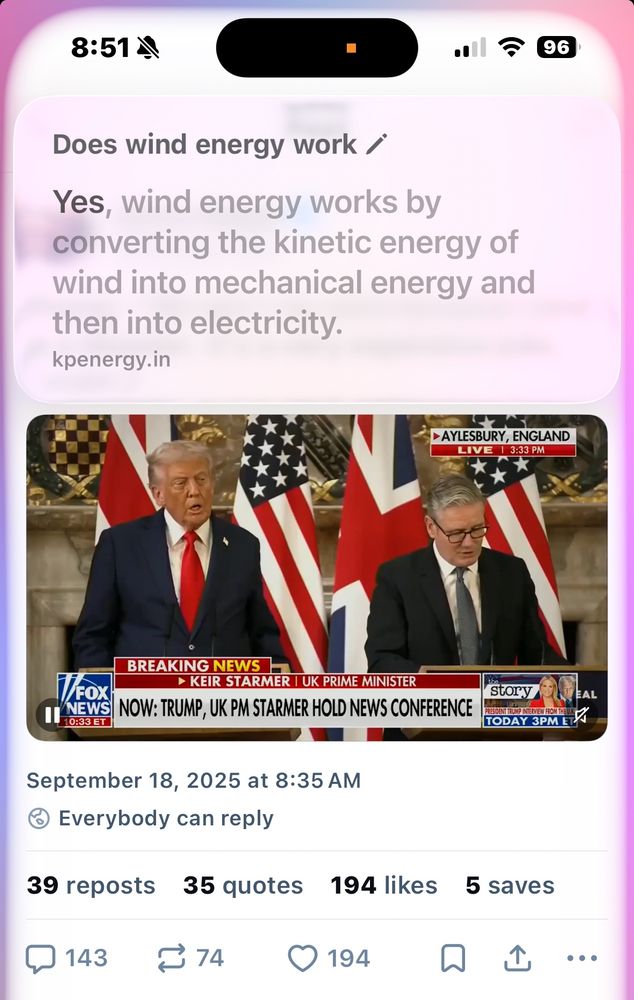Tap Everybody can reply setting
The width and height of the screenshot is (634, 1000).
166,818
